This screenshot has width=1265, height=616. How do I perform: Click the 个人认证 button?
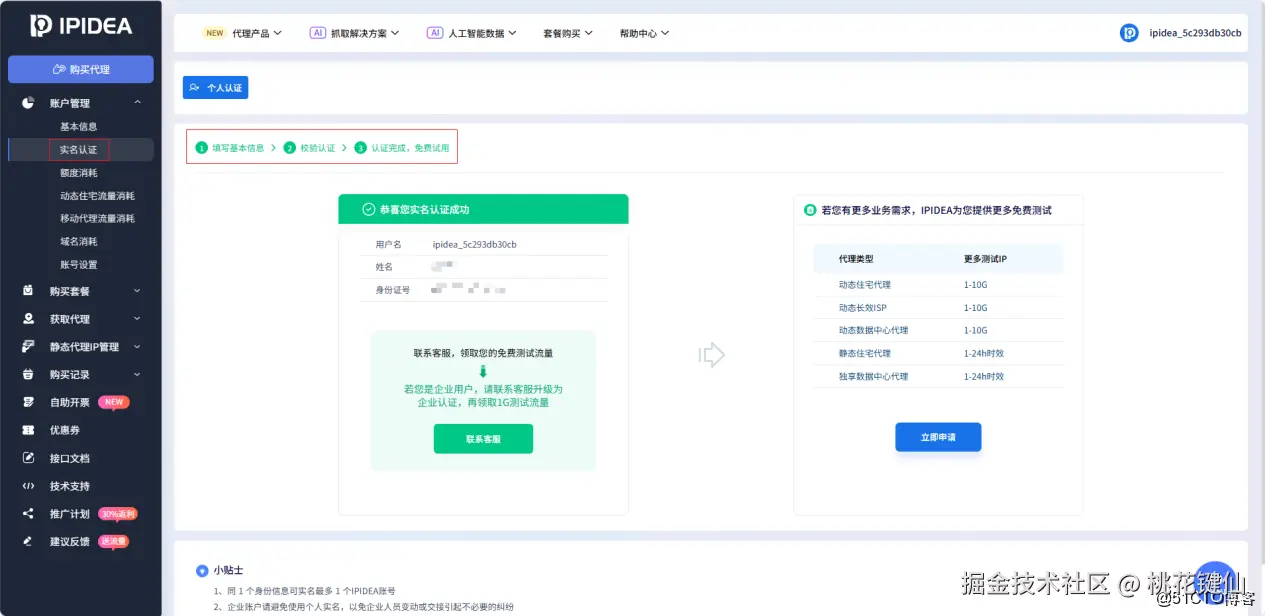215,88
